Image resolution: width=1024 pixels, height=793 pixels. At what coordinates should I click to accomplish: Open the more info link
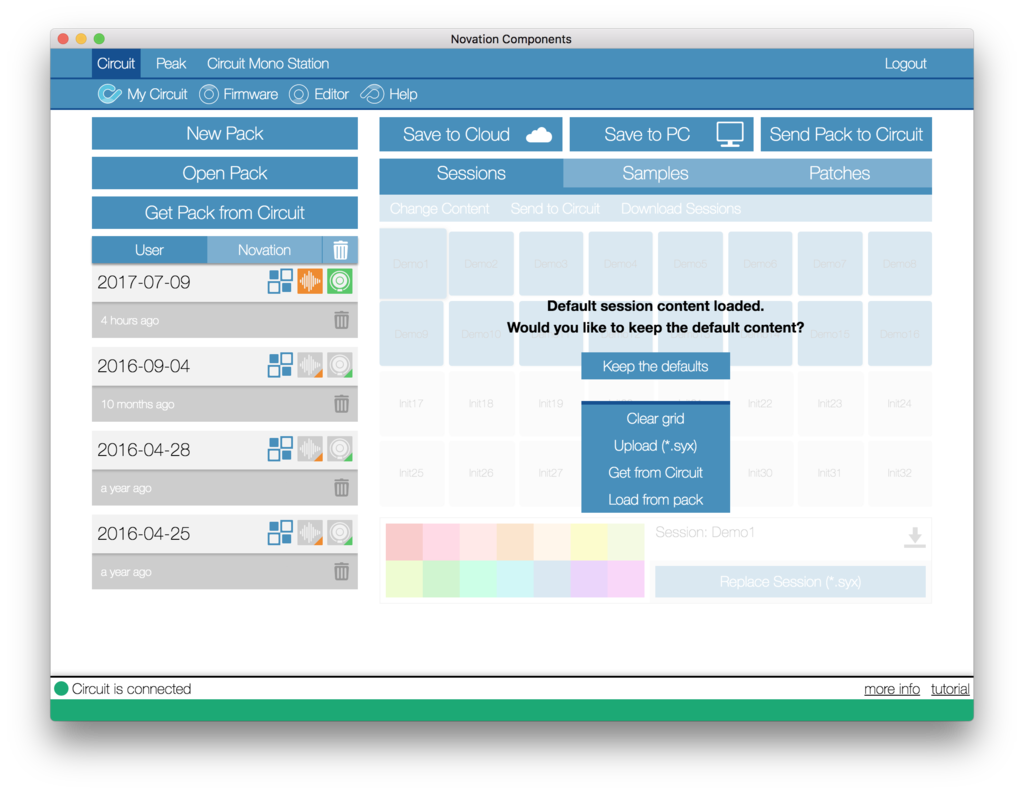(x=891, y=689)
